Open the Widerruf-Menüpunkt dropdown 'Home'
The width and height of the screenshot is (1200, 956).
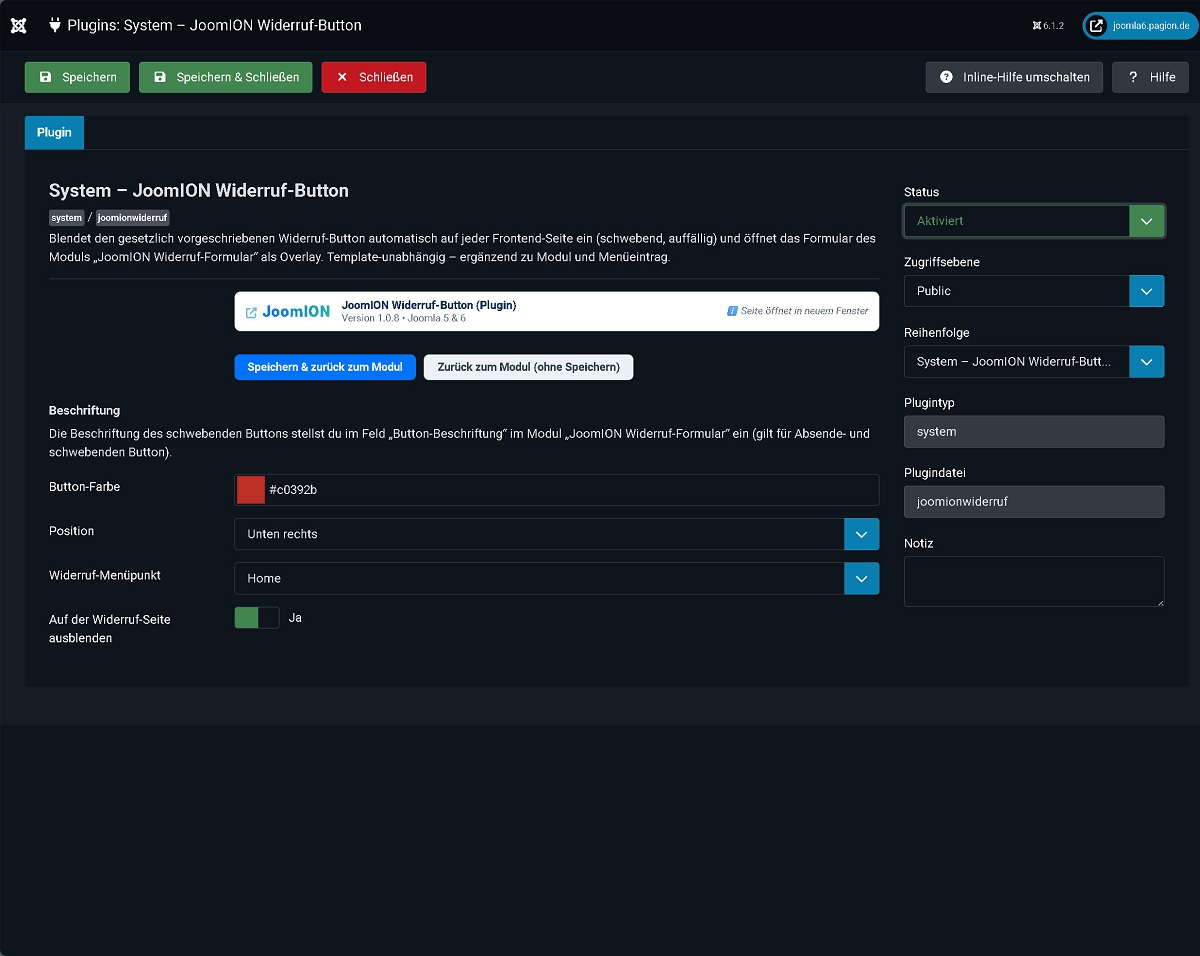click(x=557, y=578)
